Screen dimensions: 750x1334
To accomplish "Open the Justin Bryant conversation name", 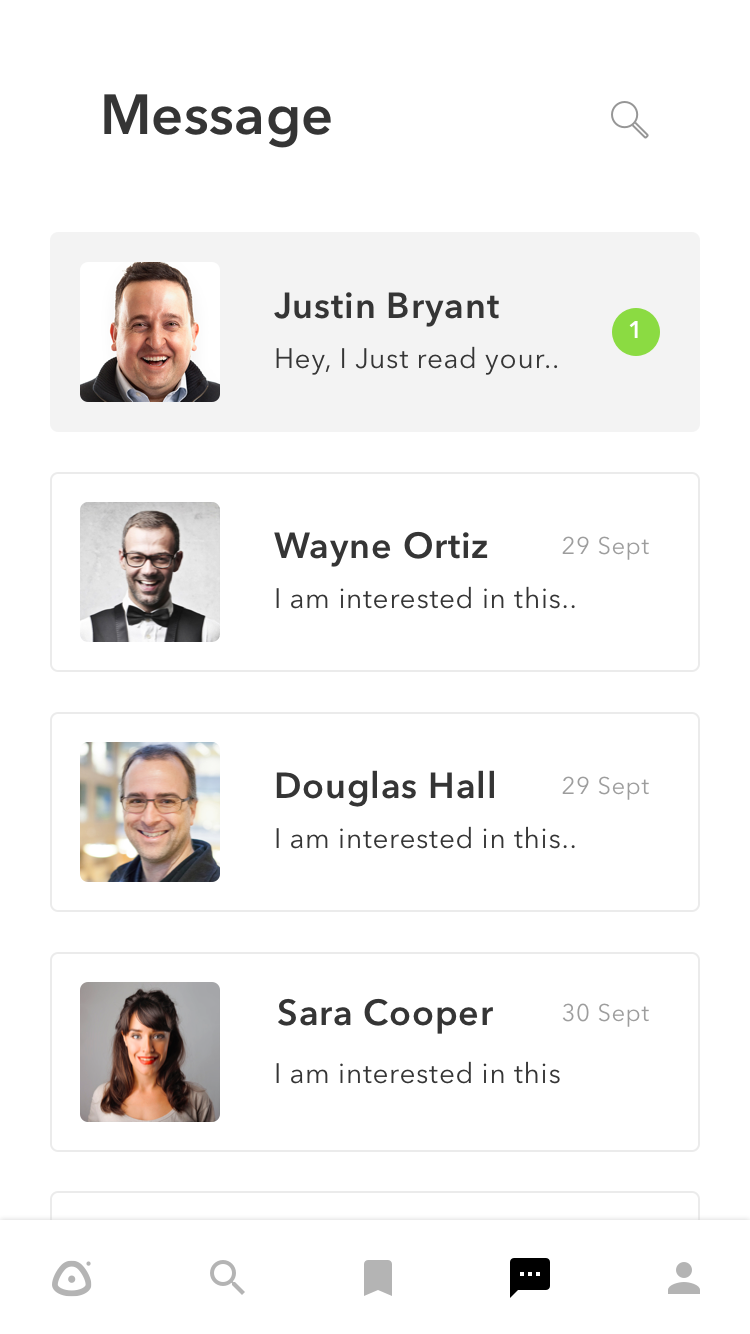I will point(387,307).
